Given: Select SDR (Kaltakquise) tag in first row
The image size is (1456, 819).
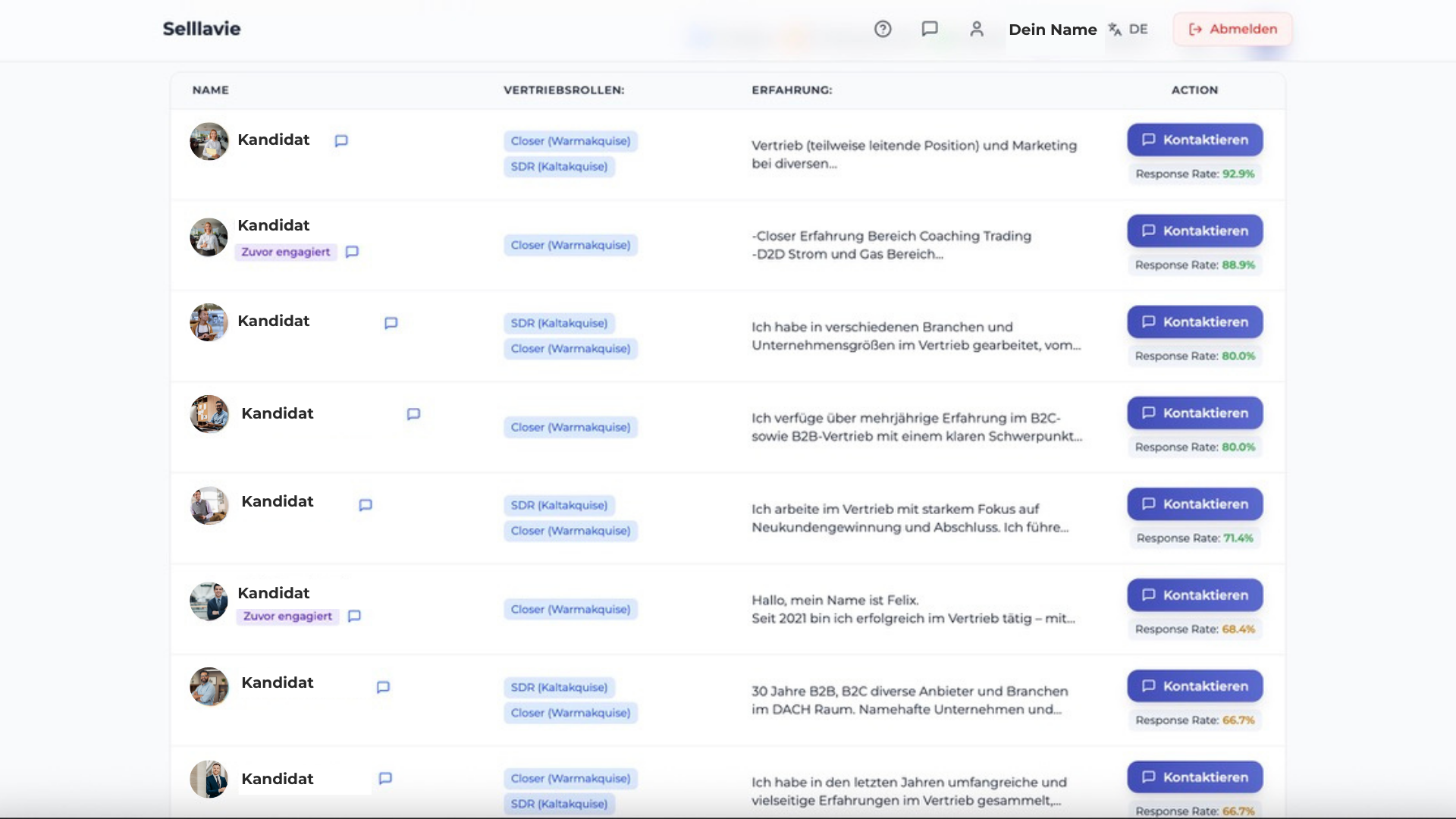Looking at the screenshot, I should [x=559, y=166].
